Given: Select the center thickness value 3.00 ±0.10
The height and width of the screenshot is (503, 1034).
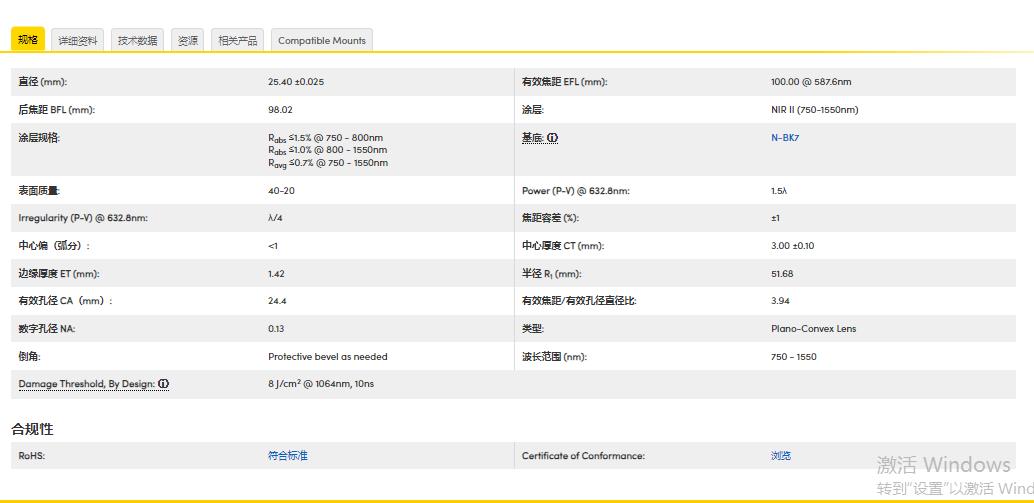Looking at the screenshot, I should [793, 246].
